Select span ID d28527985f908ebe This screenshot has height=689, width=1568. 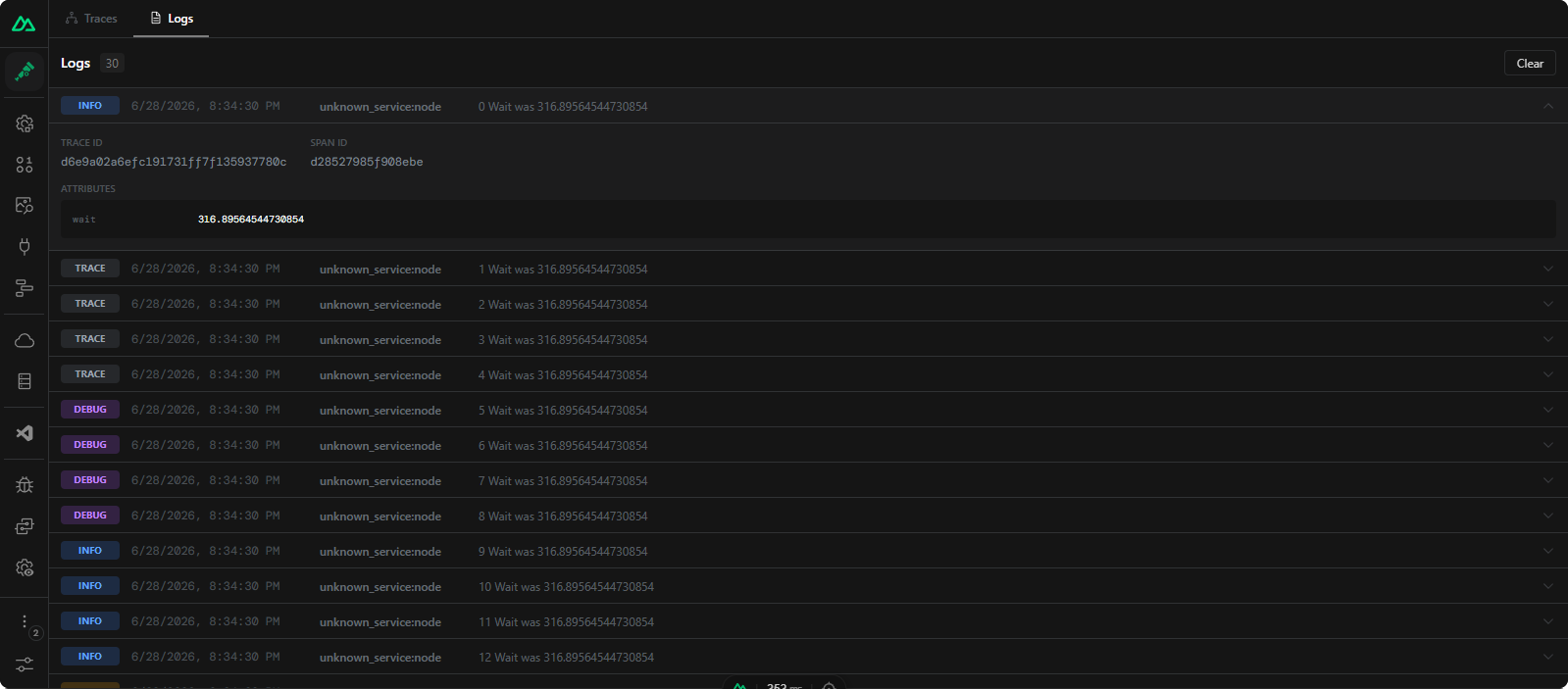pos(367,162)
